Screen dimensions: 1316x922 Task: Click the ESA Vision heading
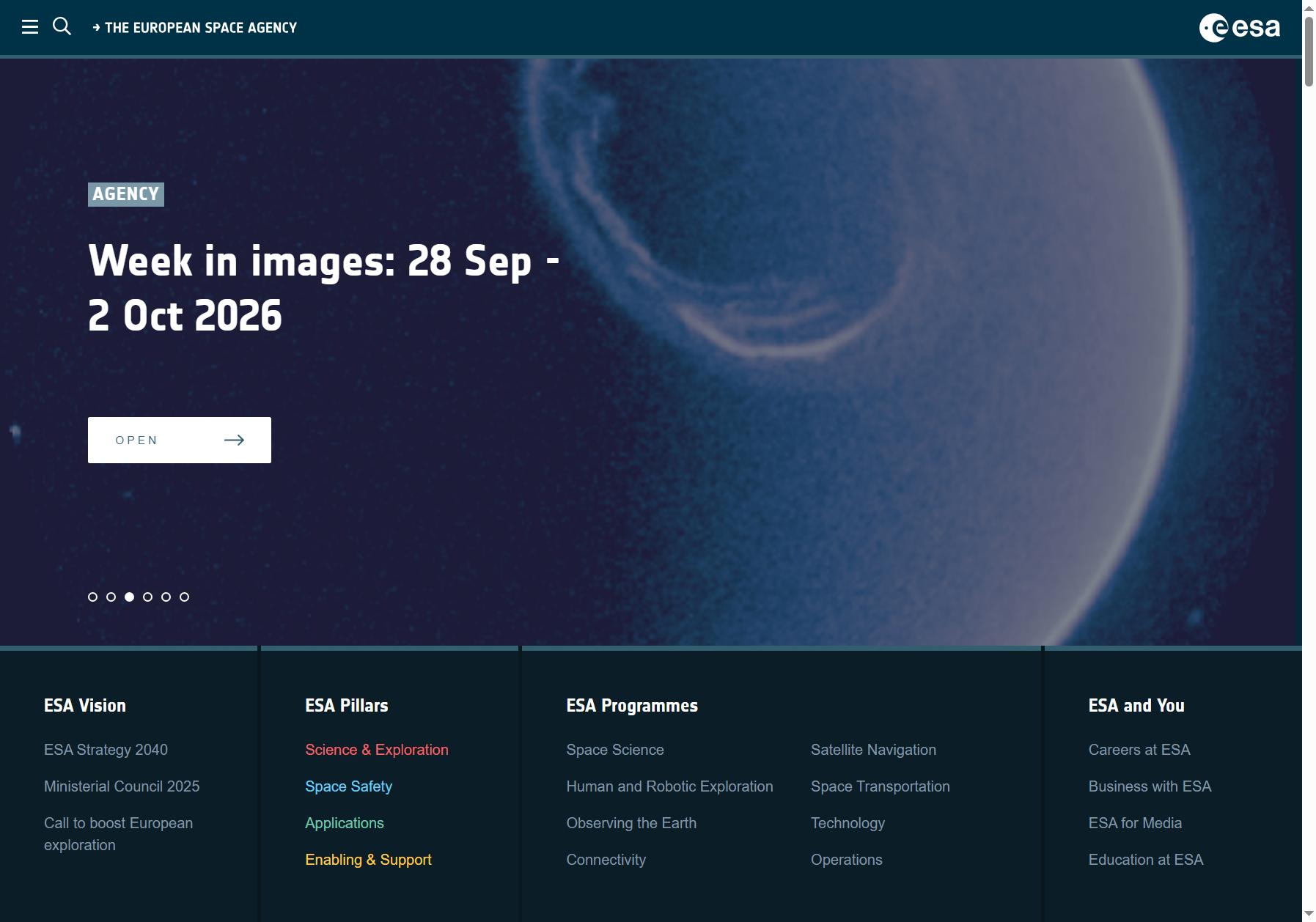85,706
